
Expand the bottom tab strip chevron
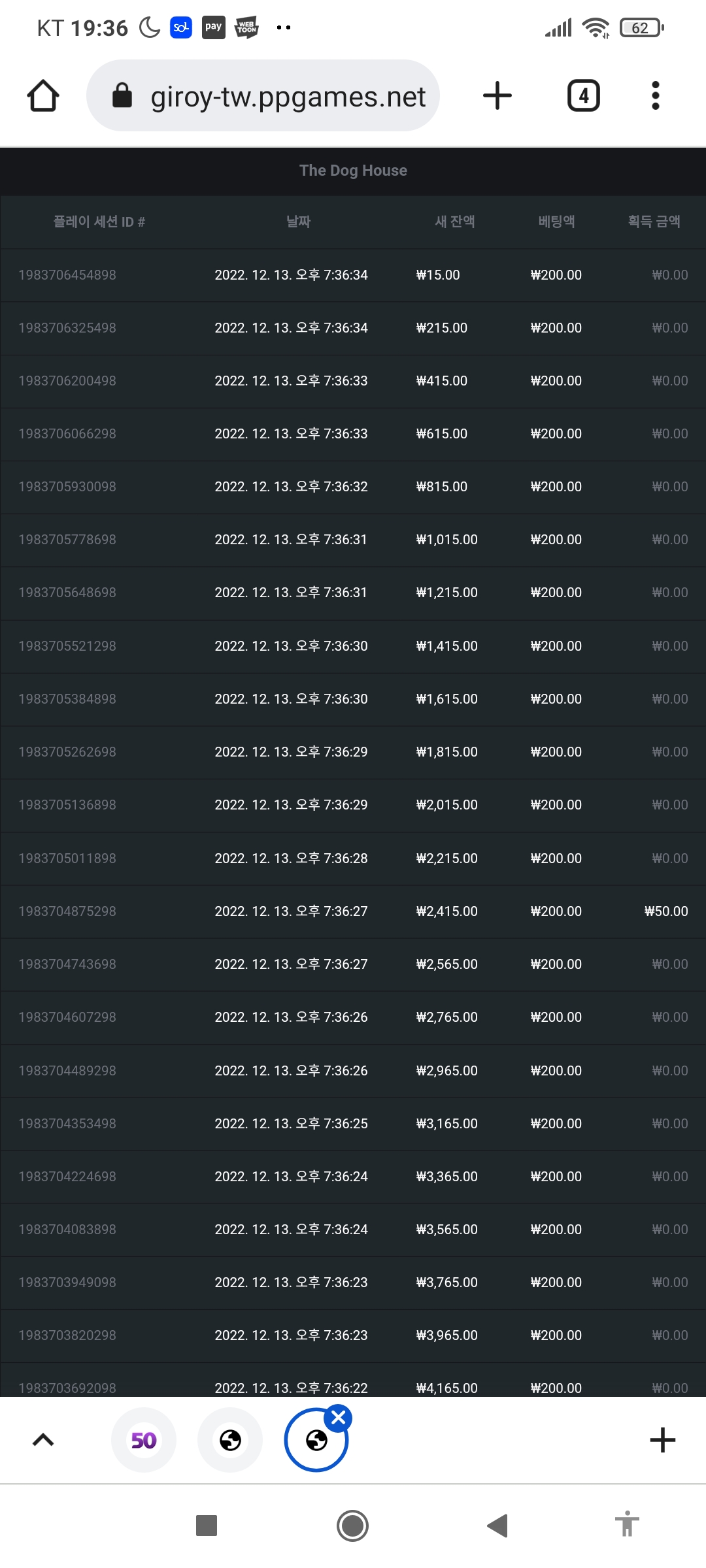pyautogui.click(x=43, y=1440)
